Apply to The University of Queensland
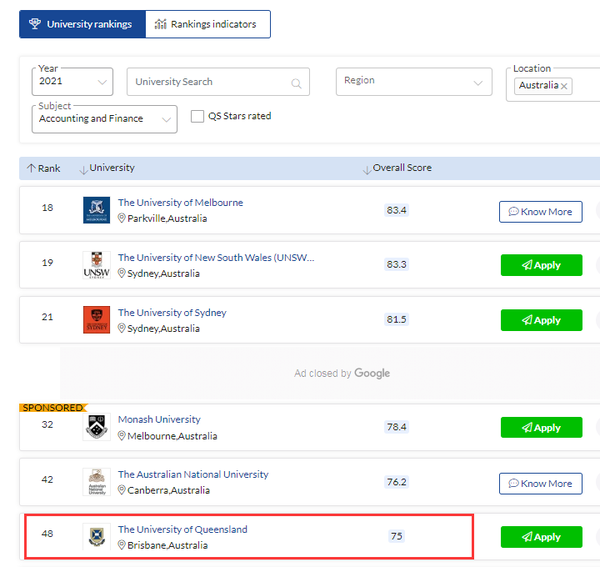The width and height of the screenshot is (600, 567). 541,537
